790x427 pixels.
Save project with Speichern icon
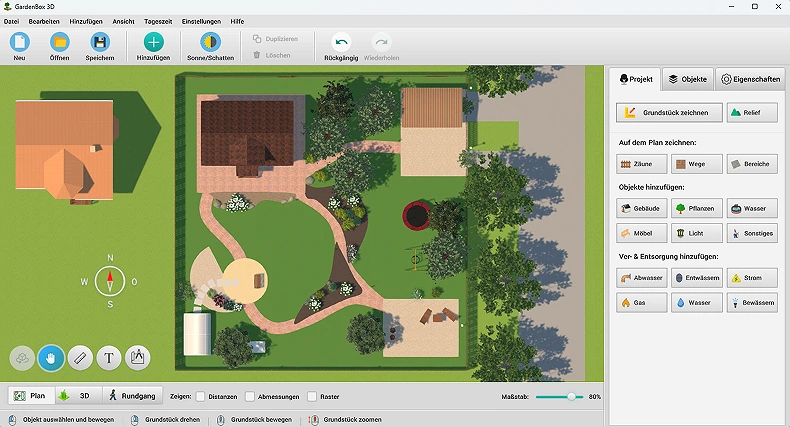pyautogui.click(x=100, y=42)
